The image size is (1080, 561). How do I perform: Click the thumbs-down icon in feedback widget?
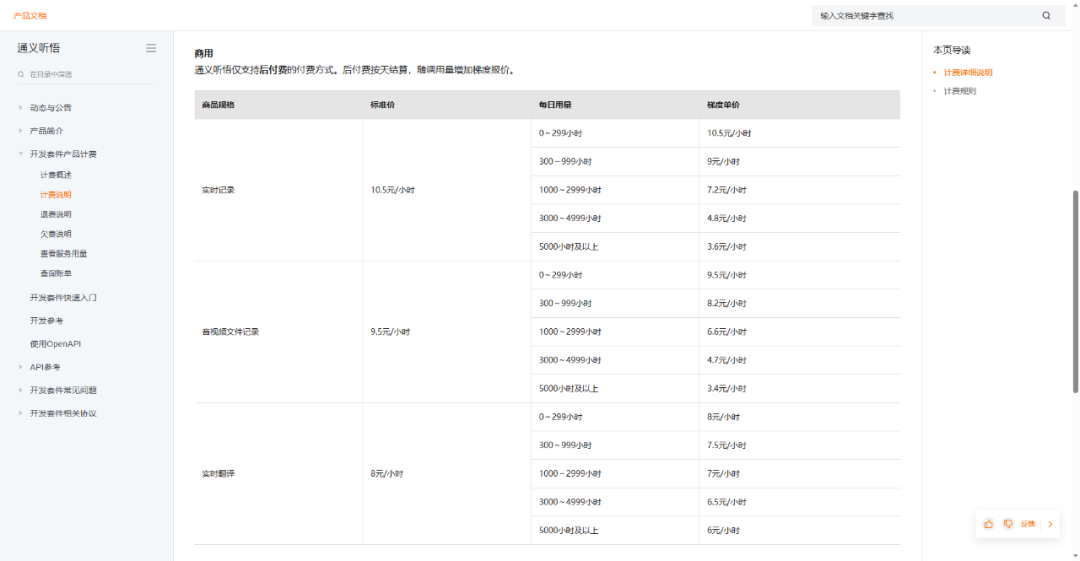coord(1008,524)
